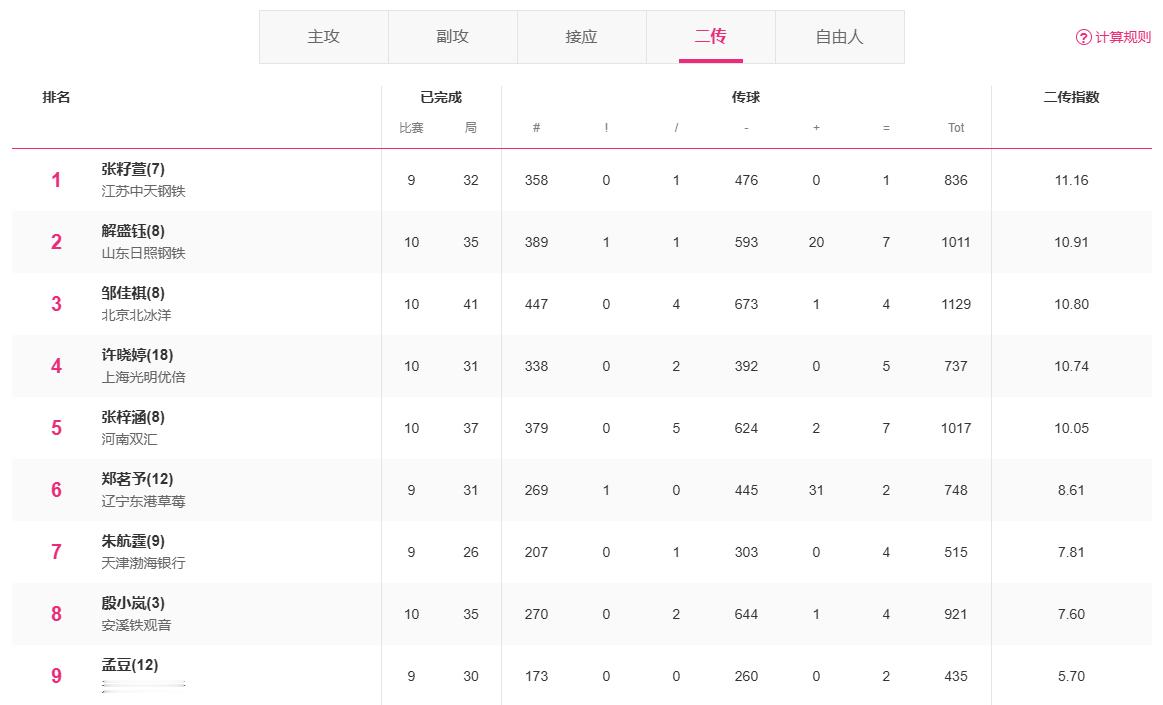This screenshot has height=705, width=1163.
Task: Select player 许晓婷(18)
Action: (x=137, y=355)
